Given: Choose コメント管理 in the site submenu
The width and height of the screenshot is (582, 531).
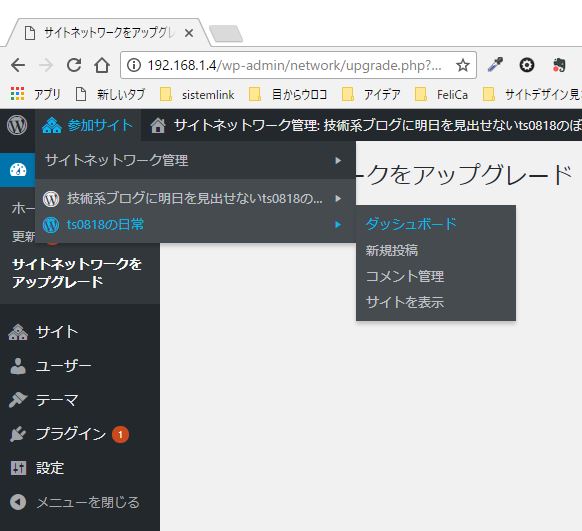Looking at the screenshot, I should (x=405, y=276).
